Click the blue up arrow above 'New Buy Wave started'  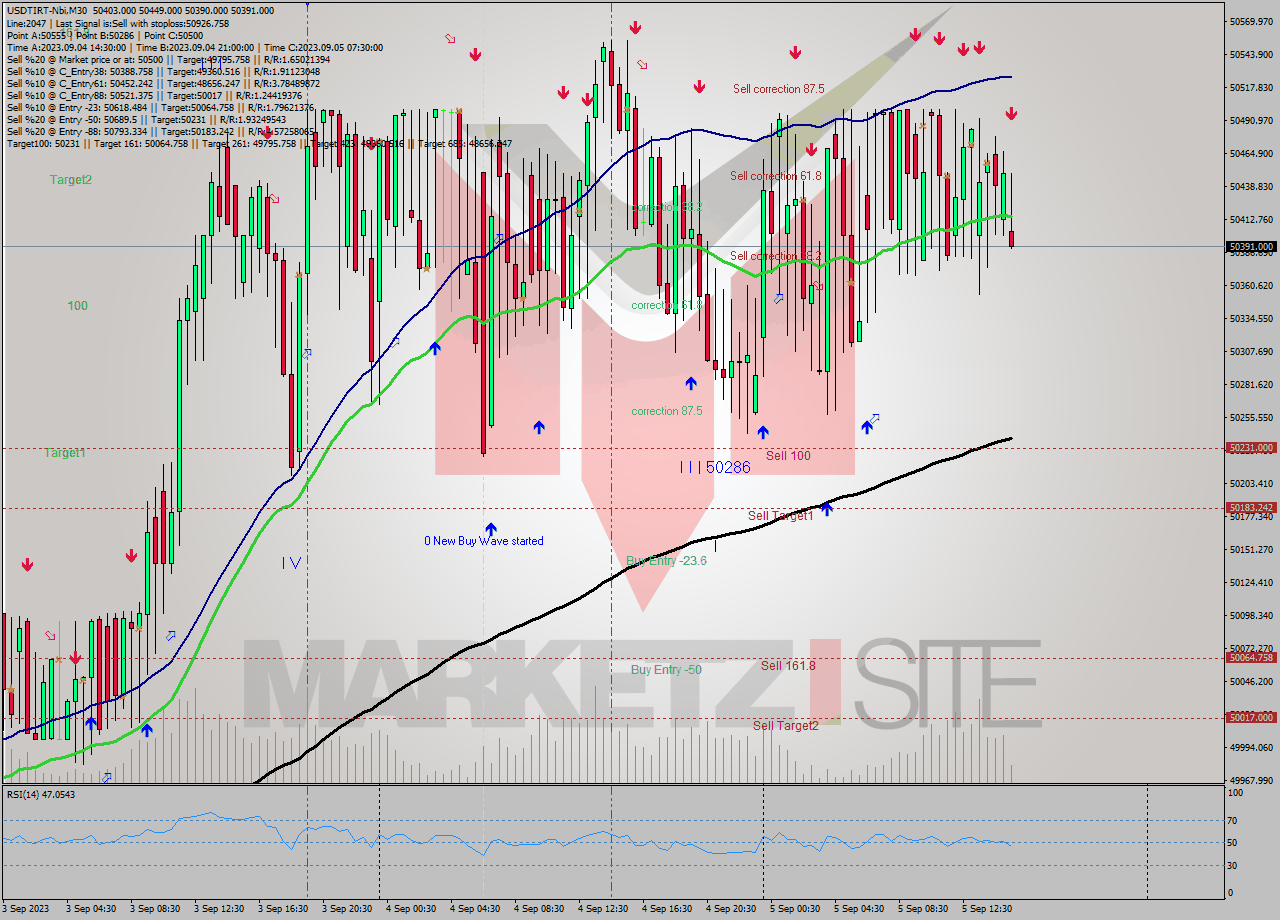[x=491, y=528]
